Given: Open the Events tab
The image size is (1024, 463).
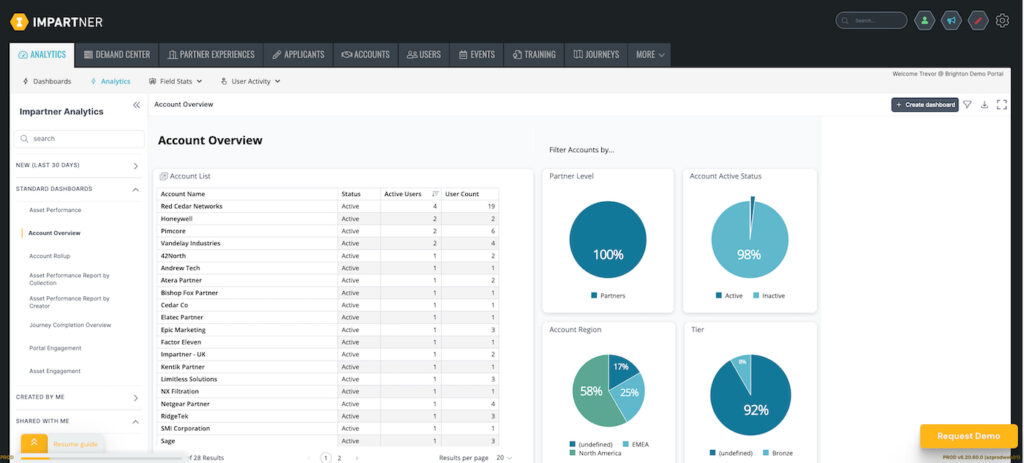Looking at the screenshot, I should 477,55.
